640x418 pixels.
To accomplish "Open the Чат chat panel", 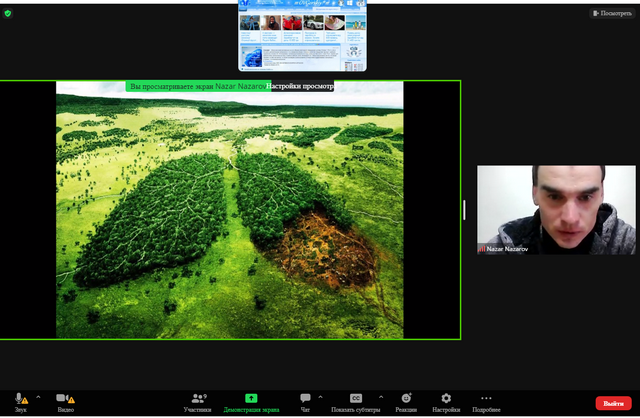I will 305,399.
